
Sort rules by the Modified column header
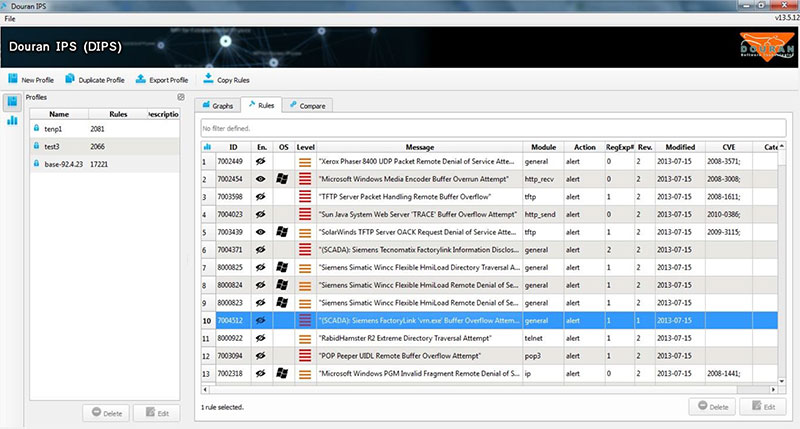680,147
